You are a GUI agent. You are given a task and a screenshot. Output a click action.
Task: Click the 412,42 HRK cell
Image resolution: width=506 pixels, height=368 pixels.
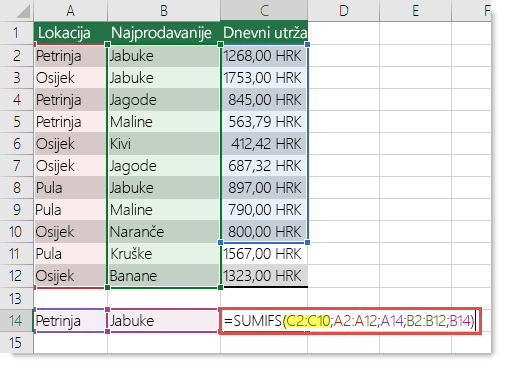(264, 144)
